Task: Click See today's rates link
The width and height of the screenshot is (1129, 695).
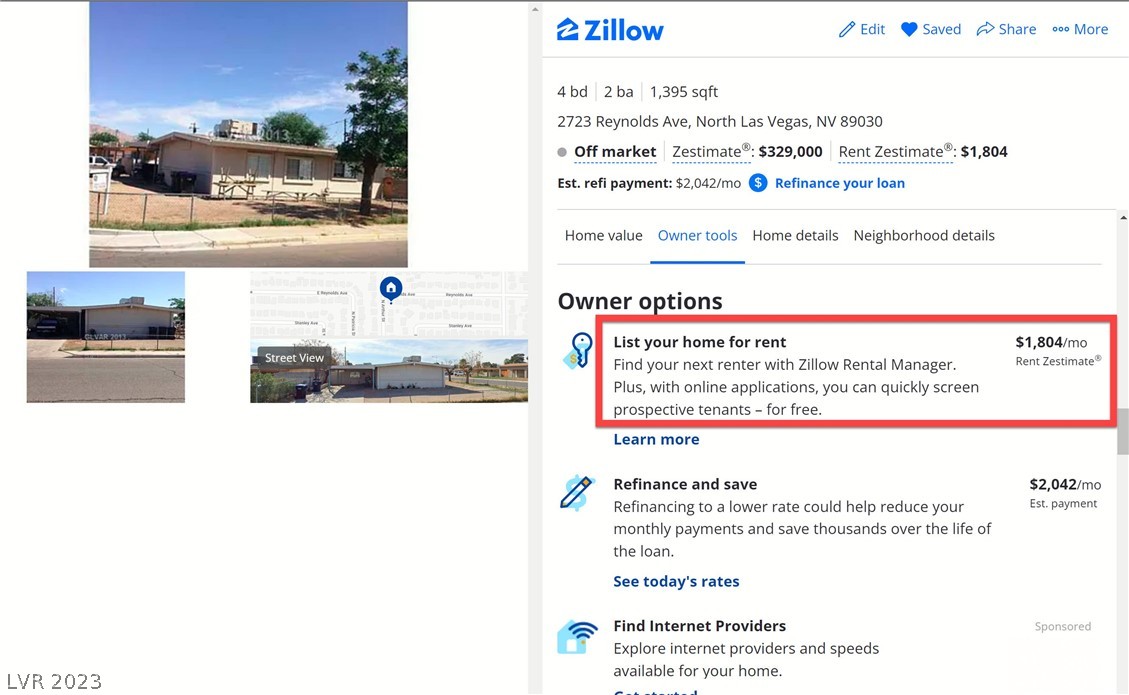Action: 676,581
